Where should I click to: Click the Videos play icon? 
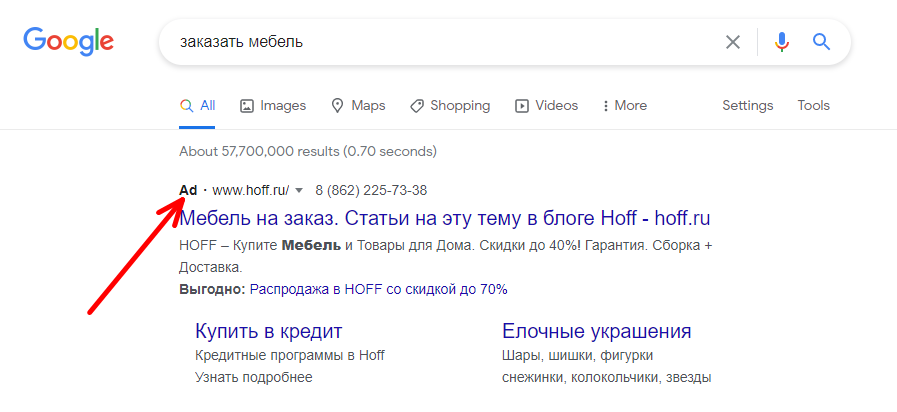point(521,106)
